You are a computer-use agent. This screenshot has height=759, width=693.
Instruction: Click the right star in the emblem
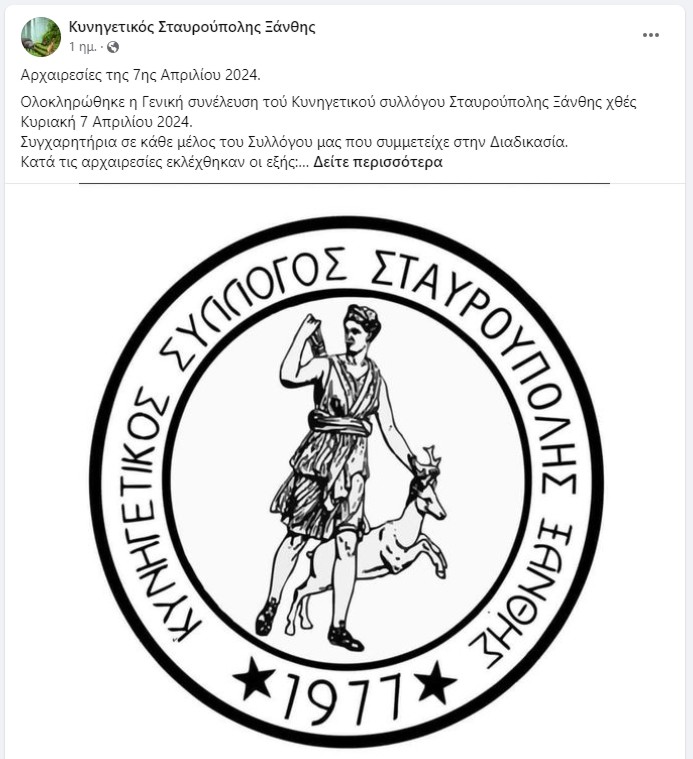coord(436,682)
